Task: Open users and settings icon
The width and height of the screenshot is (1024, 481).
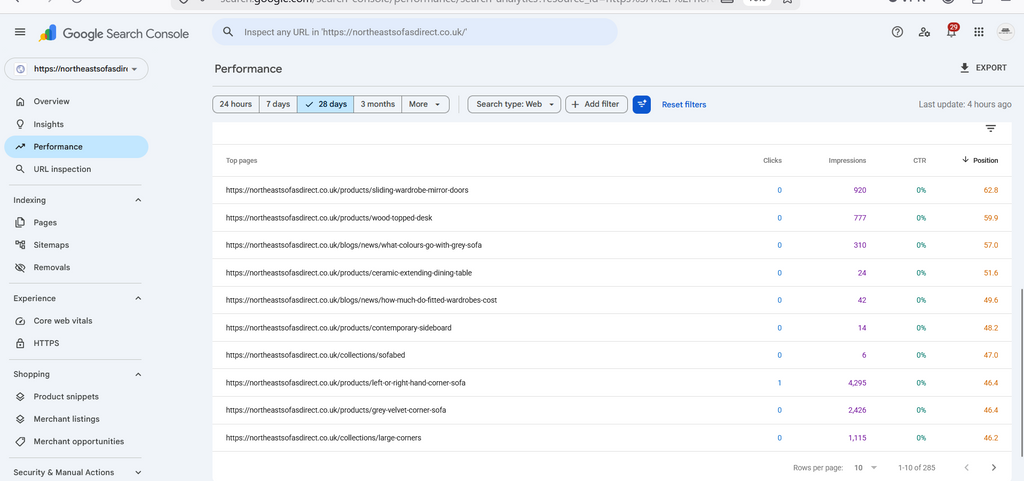Action: [x=924, y=32]
